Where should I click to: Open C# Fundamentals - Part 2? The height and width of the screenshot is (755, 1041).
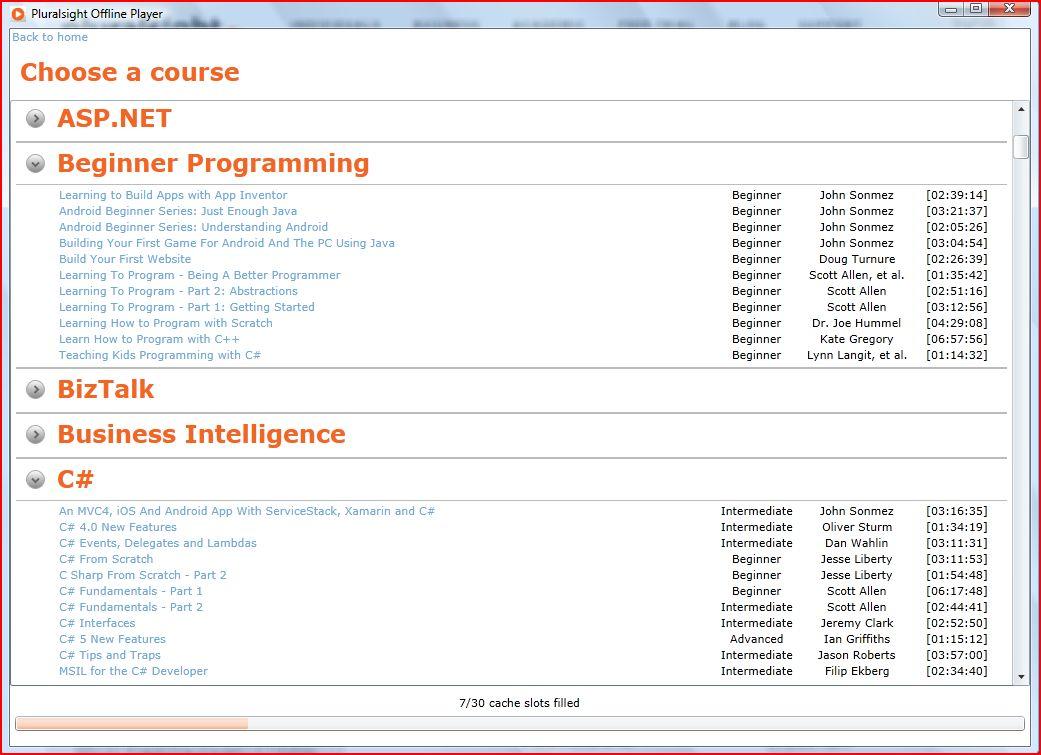tap(130, 607)
